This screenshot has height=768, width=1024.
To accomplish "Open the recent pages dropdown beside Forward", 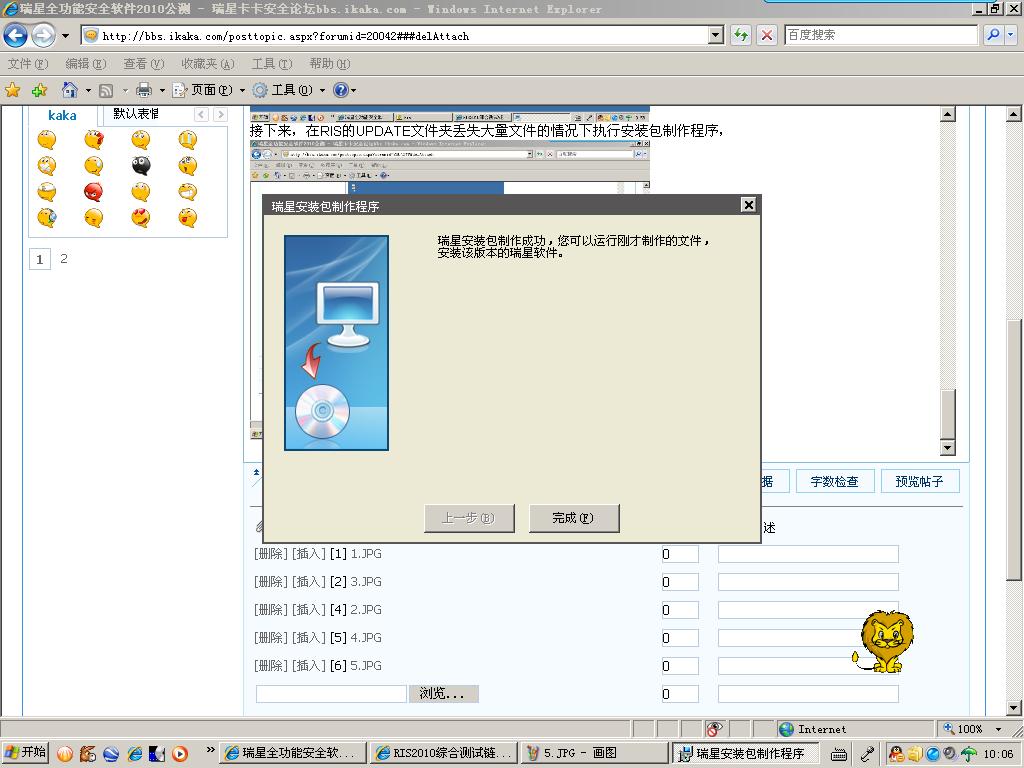I will (x=65, y=36).
